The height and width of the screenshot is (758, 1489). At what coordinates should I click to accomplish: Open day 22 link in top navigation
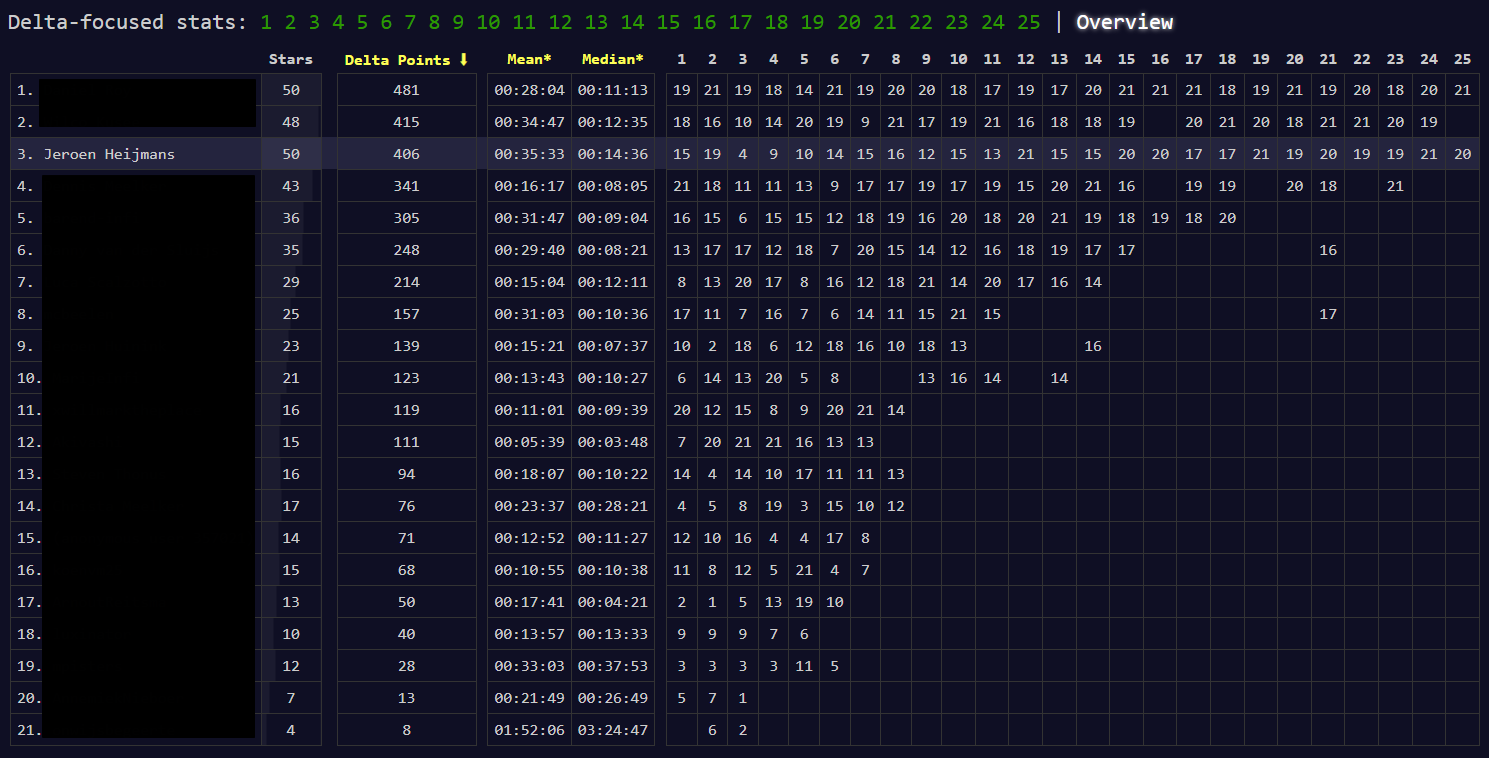(920, 22)
